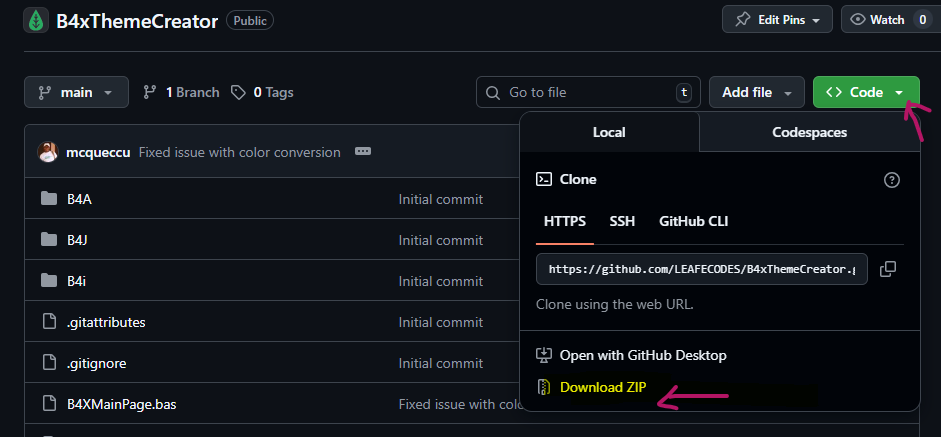Screen dimensions: 941x437
Task: Open B4A row's Initial commit message
Action: (x=440, y=199)
